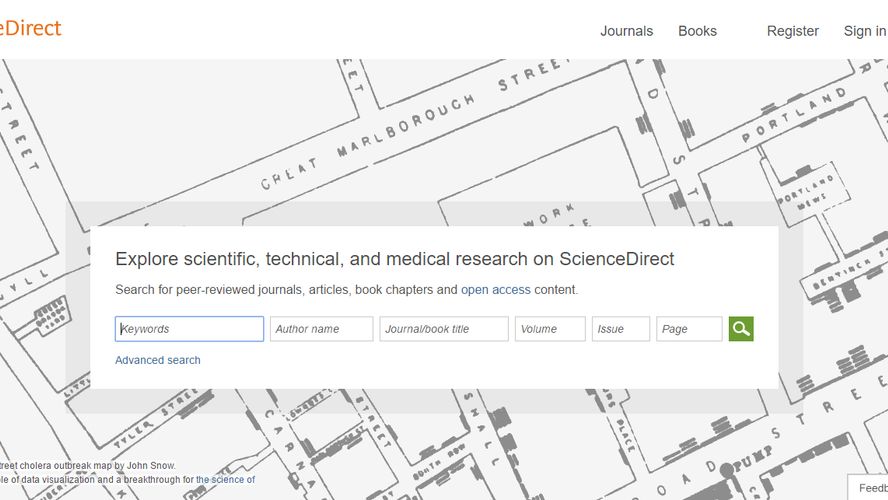This screenshot has width=888, height=500.
Task: Focus the Page input field
Action: point(688,329)
